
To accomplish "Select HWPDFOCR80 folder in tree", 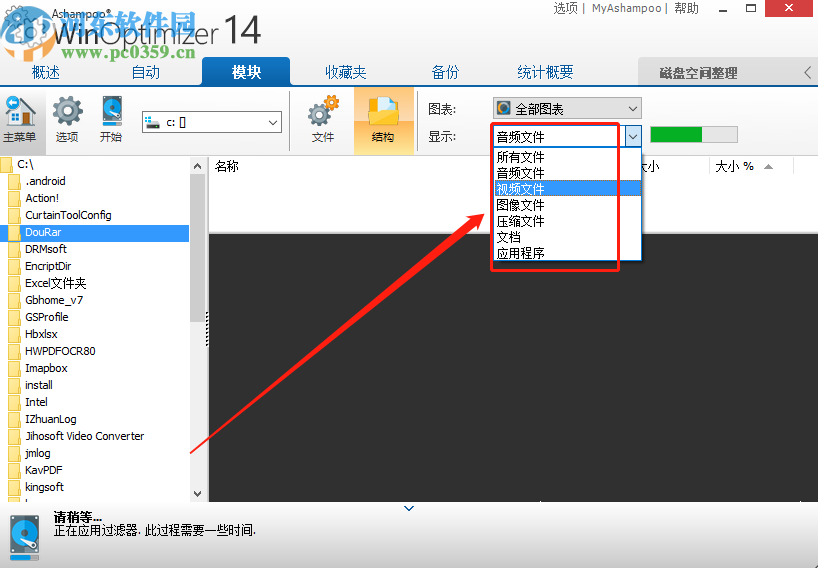I will (61, 351).
